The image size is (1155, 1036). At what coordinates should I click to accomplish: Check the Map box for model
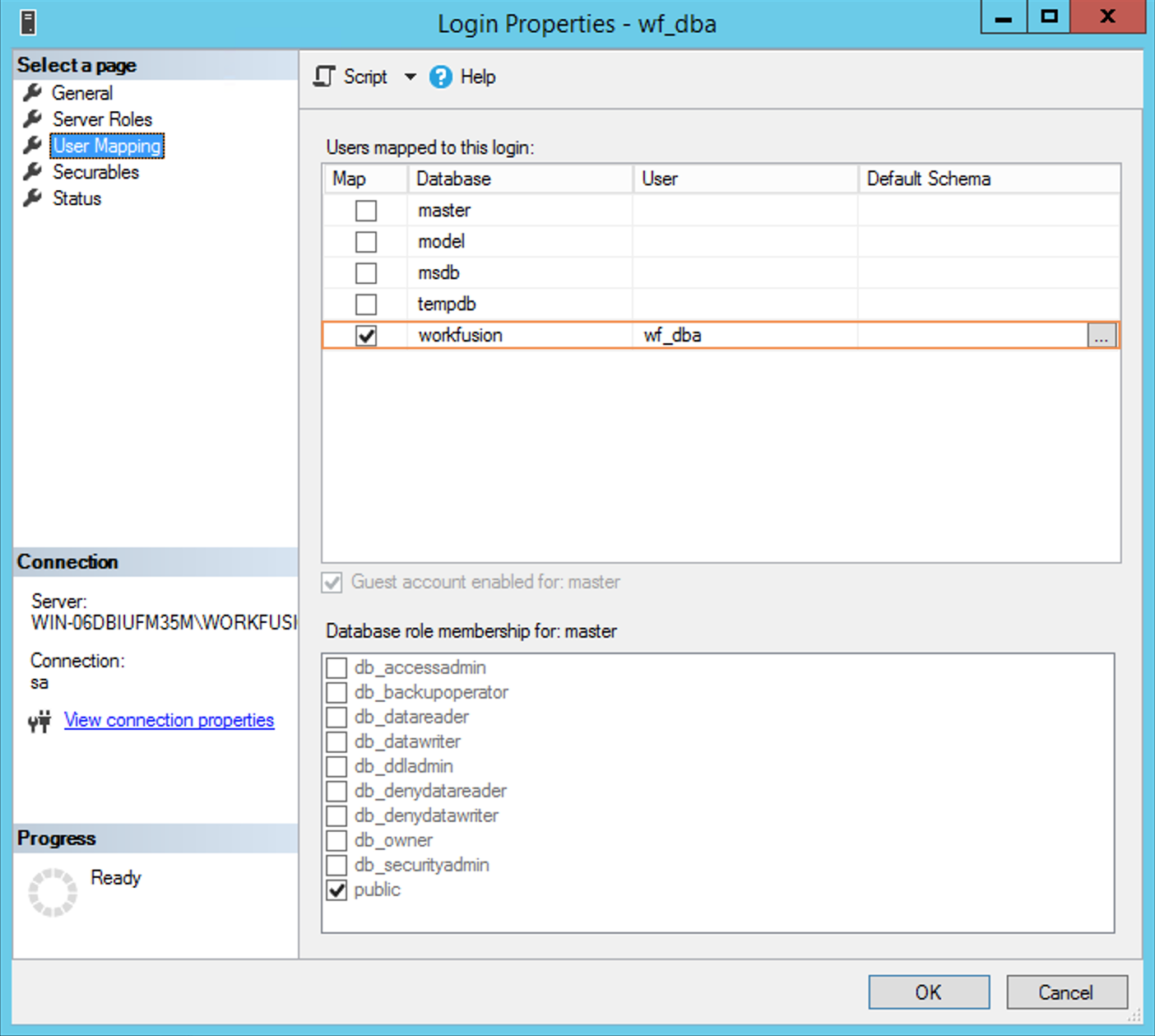pos(366,242)
